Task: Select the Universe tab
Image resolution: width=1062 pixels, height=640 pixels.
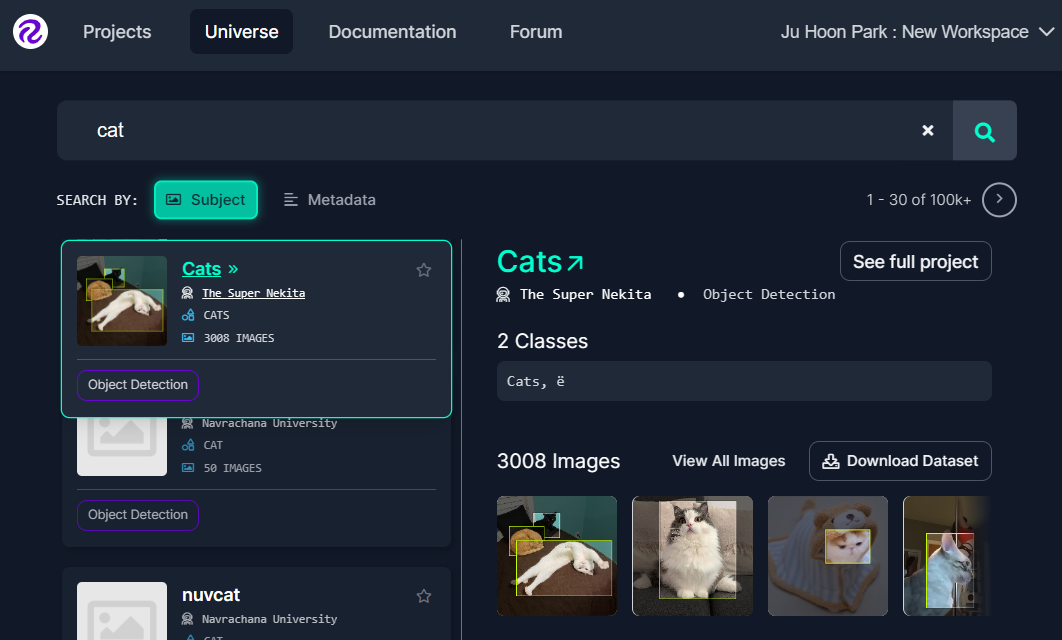Action: coord(241,32)
